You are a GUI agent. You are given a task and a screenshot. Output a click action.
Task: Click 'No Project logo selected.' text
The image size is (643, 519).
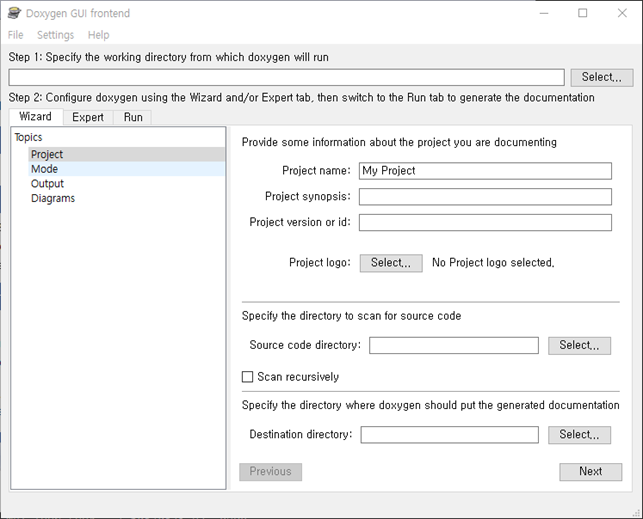point(493,262)
